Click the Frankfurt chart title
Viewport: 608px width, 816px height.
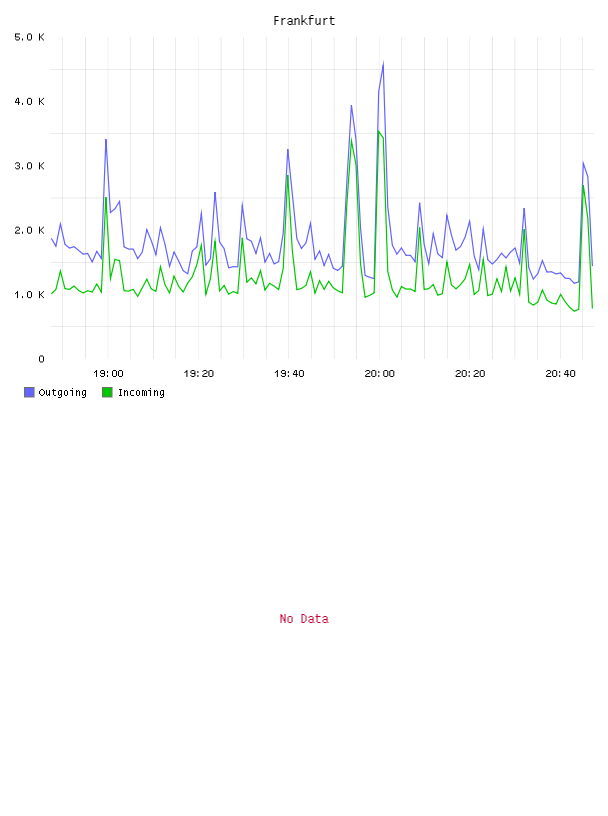tap(304, 21)
